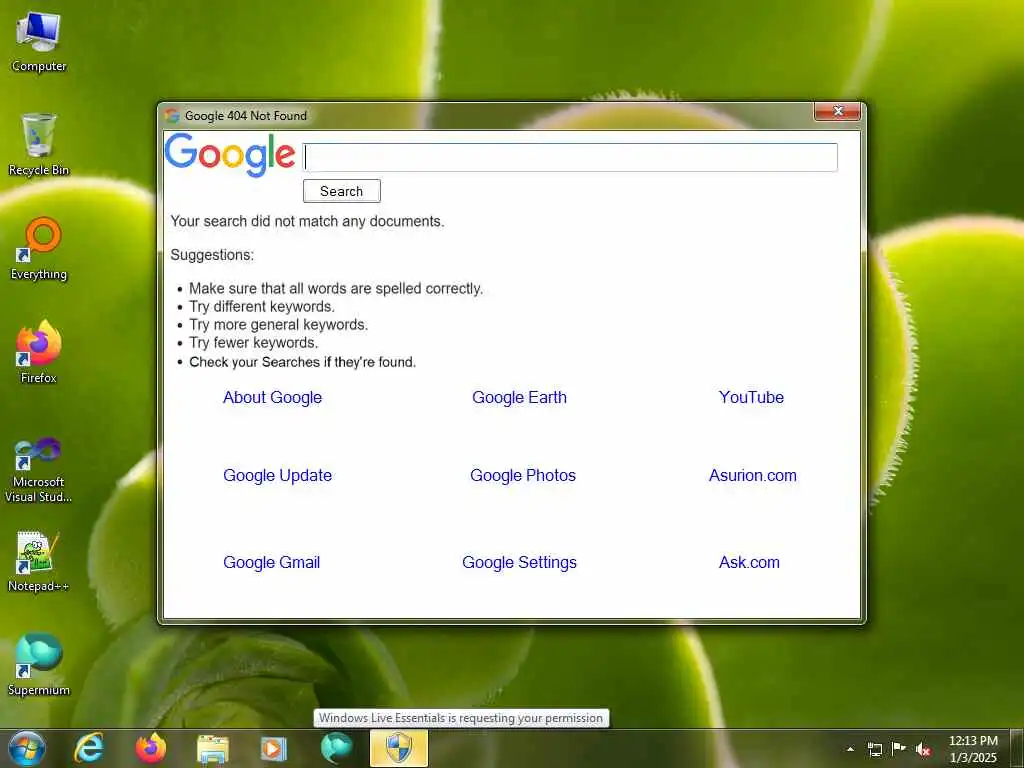
Task: Focus the Google search text field
Action: [x=571, y=157]
